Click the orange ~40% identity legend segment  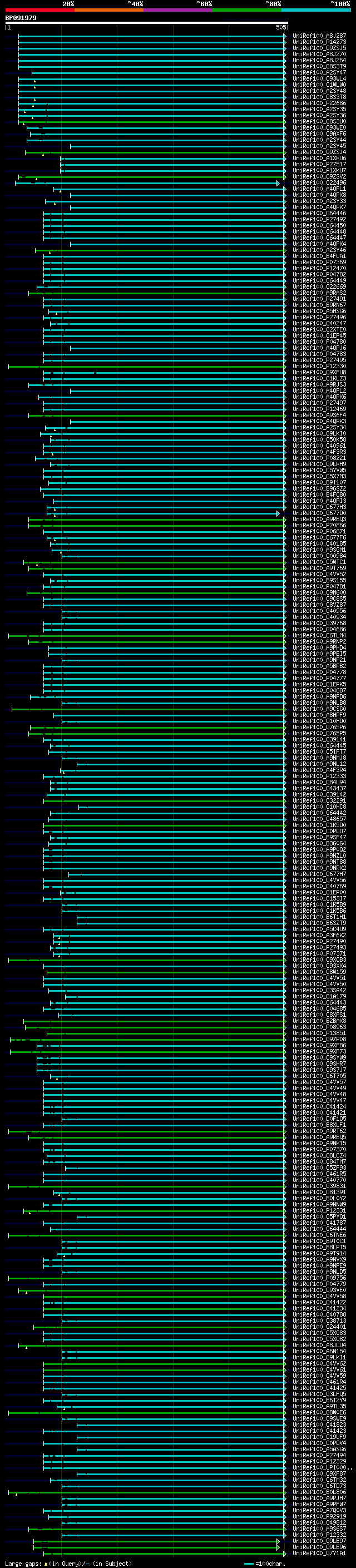tap(109, 10)
